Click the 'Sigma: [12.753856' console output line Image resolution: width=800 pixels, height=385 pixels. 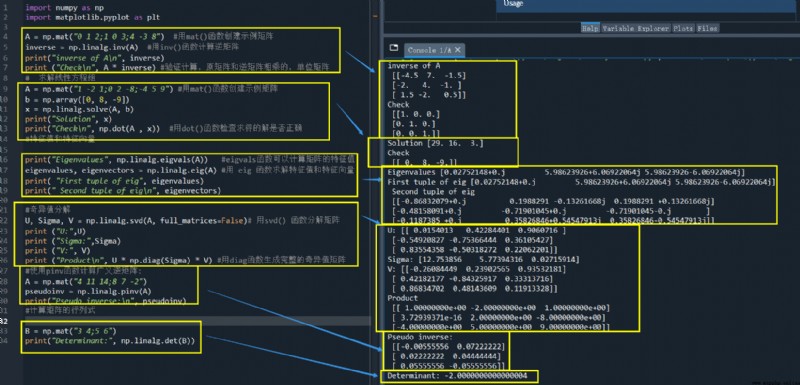point(483,259)
